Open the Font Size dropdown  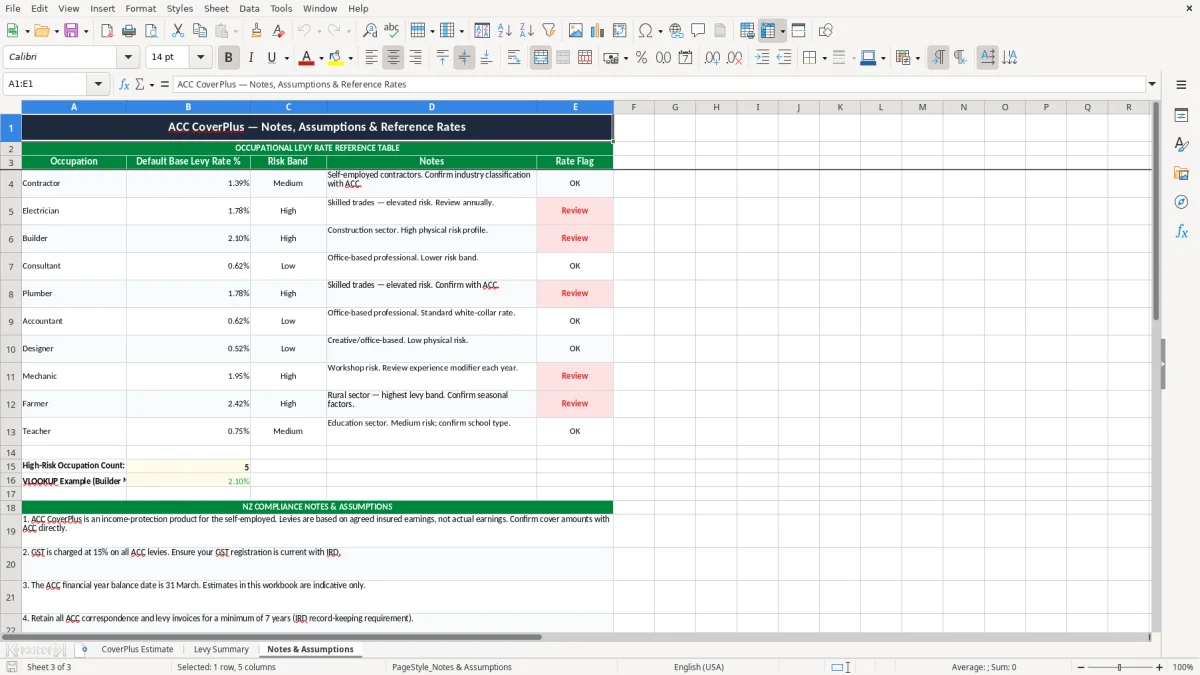[200, 58]
